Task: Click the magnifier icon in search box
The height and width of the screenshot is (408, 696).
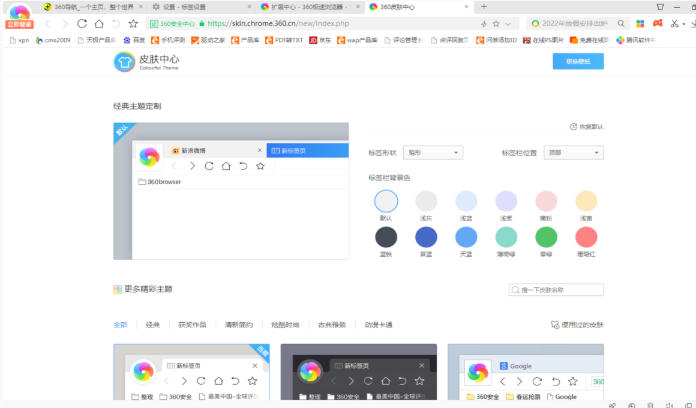Action: coord(621,24)
